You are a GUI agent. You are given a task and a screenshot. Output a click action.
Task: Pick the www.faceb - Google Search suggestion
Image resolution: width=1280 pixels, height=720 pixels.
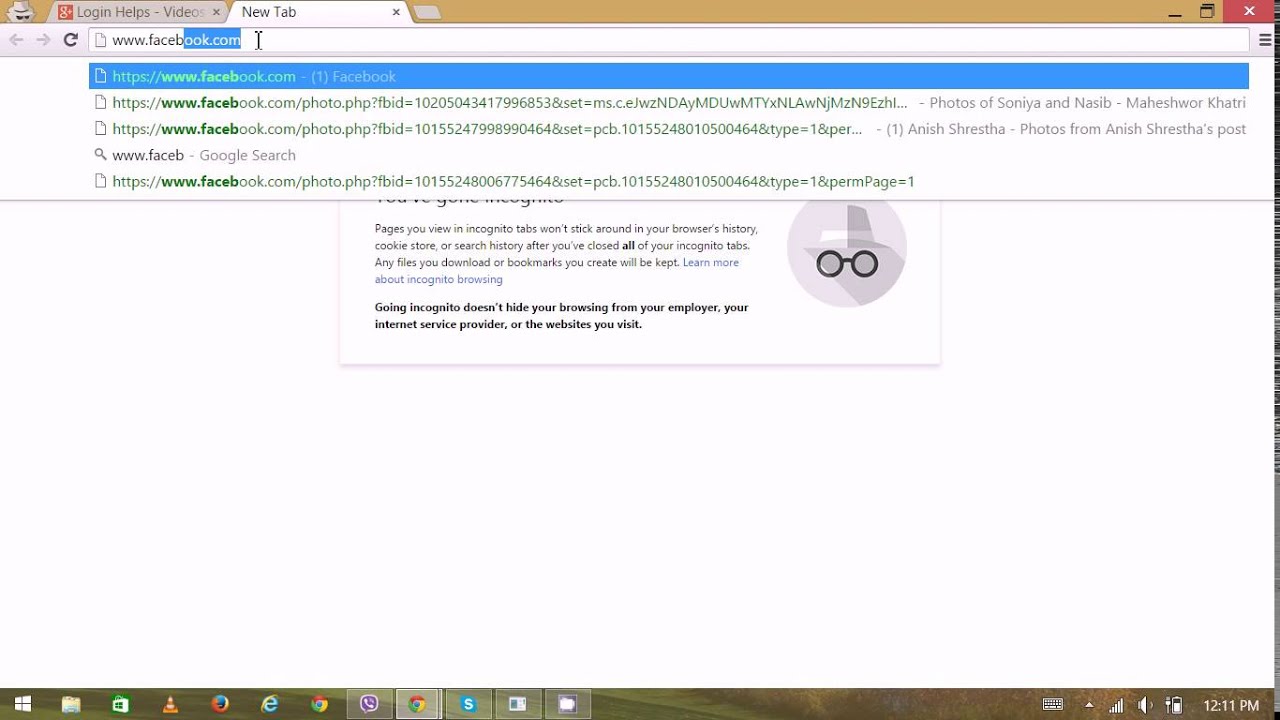coord(668,155)
